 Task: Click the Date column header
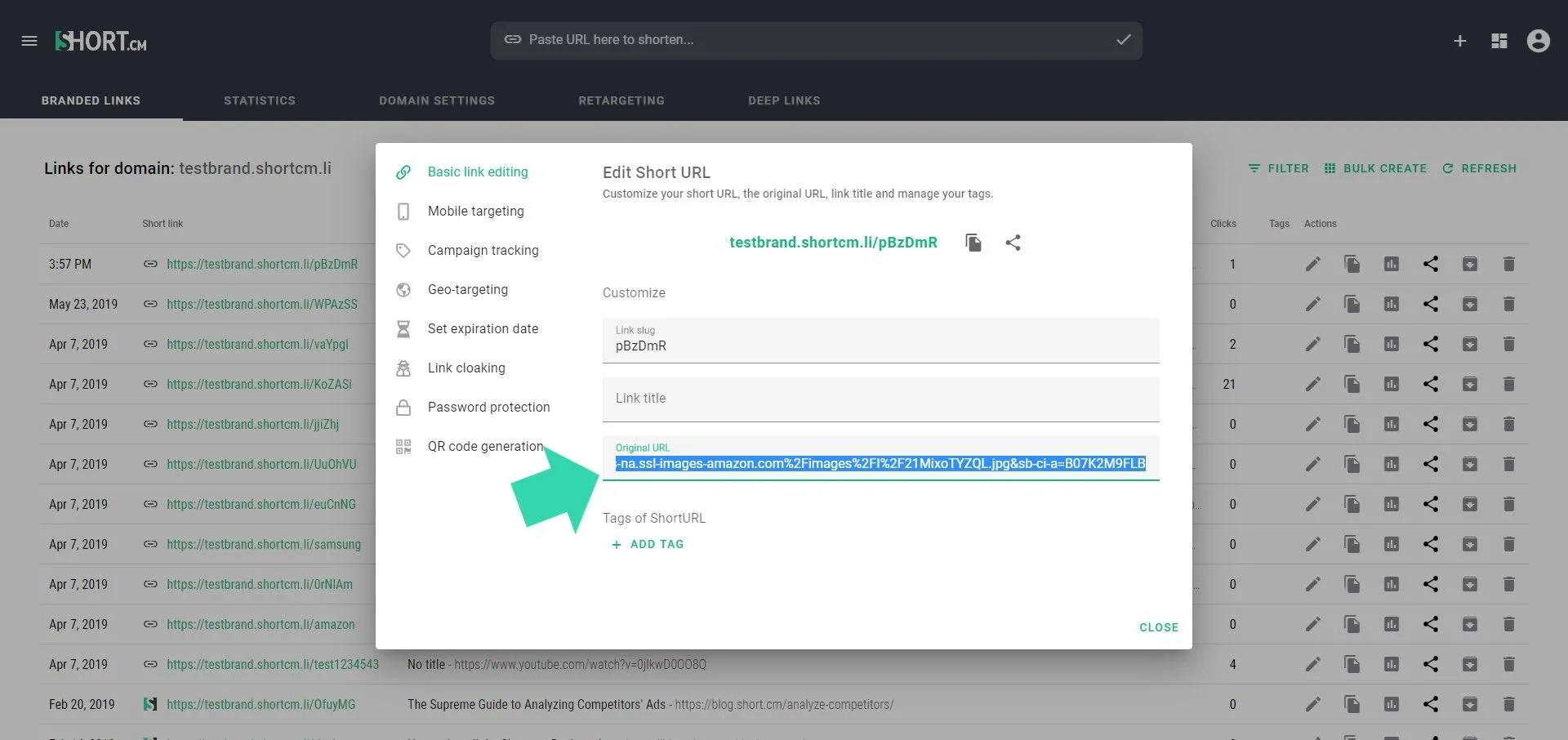[x=59, y=224]
